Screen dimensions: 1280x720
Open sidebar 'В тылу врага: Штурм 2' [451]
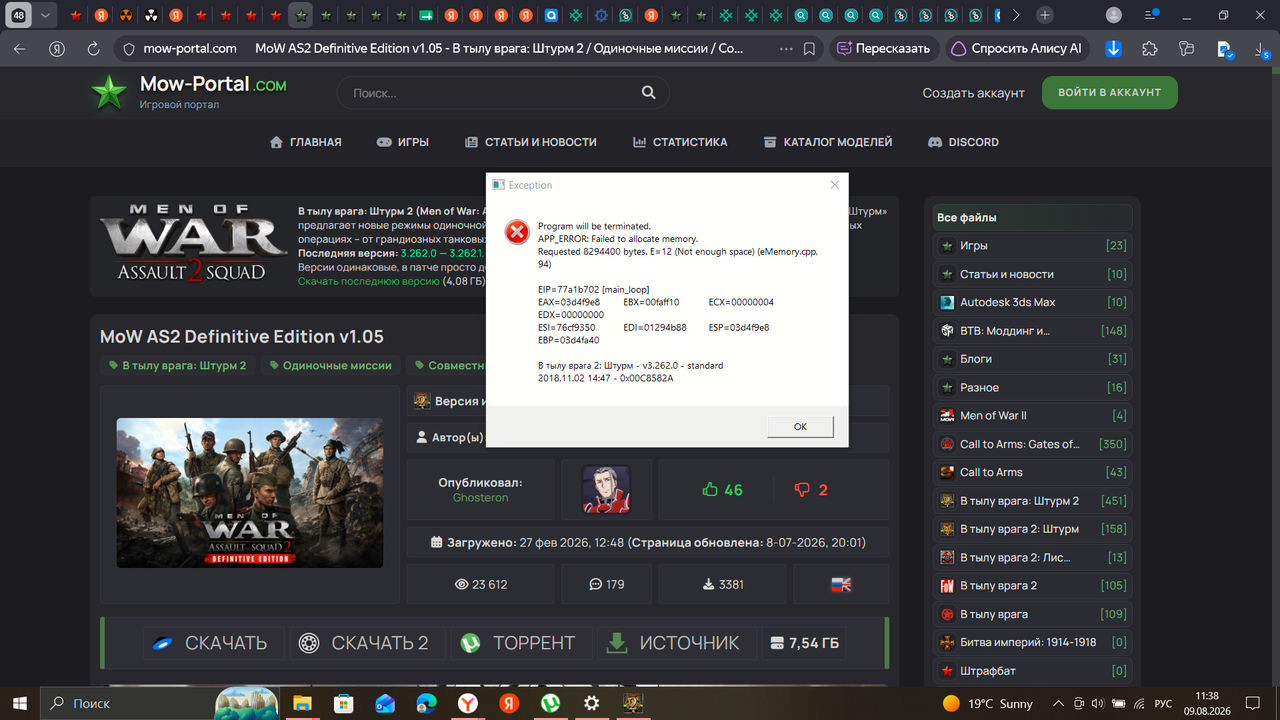[x=1032, y=501]
